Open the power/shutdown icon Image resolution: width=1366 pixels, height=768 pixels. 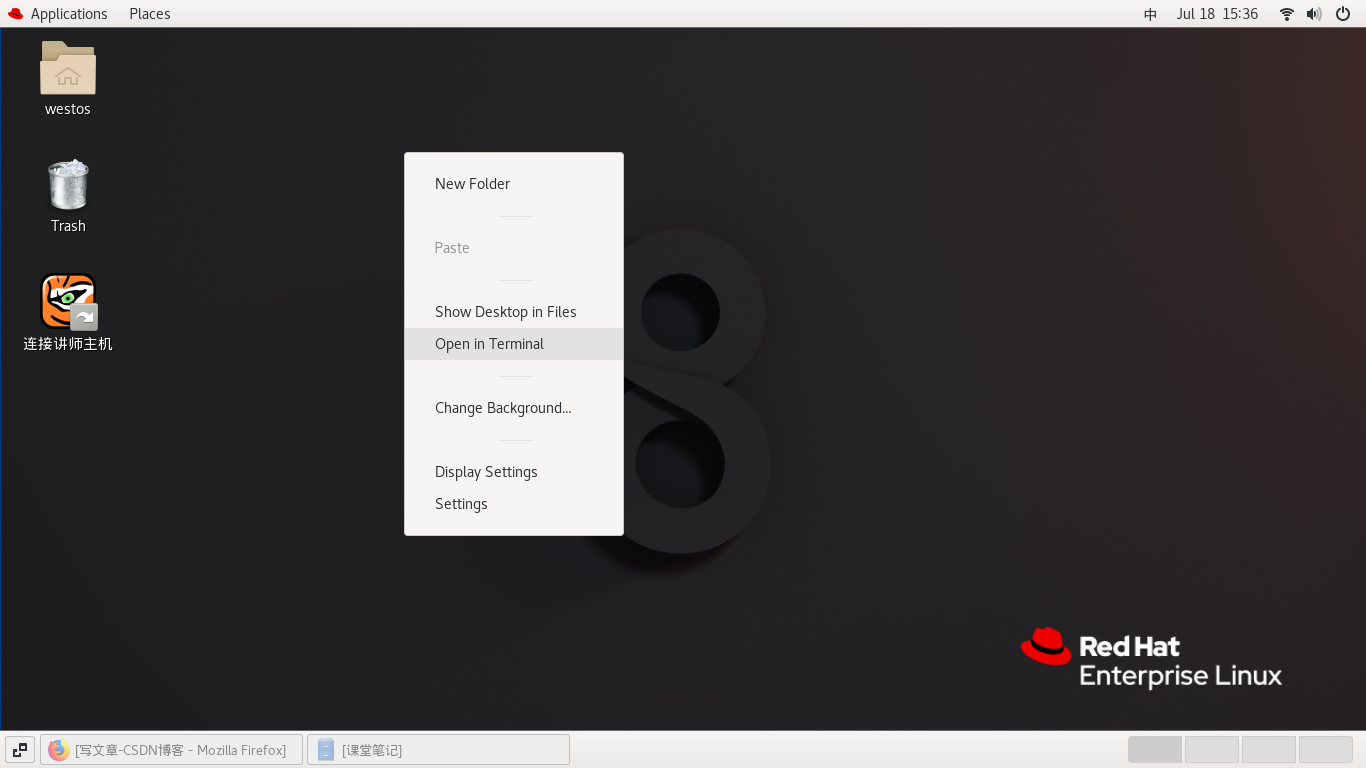1343,14
